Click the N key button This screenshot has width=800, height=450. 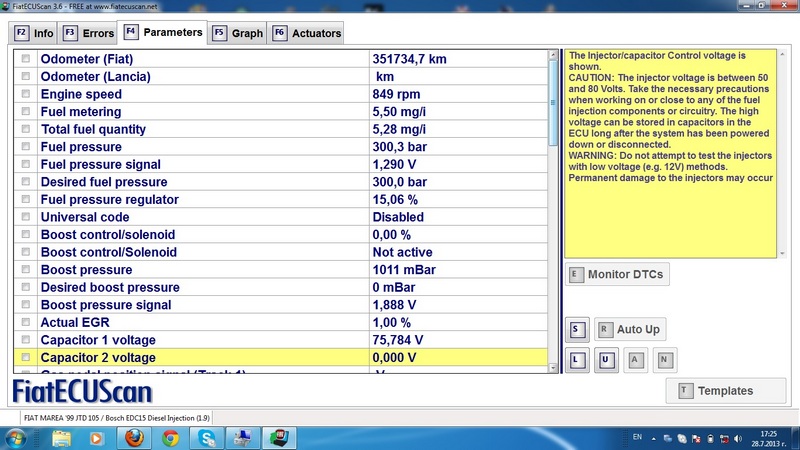coord(663,360)
